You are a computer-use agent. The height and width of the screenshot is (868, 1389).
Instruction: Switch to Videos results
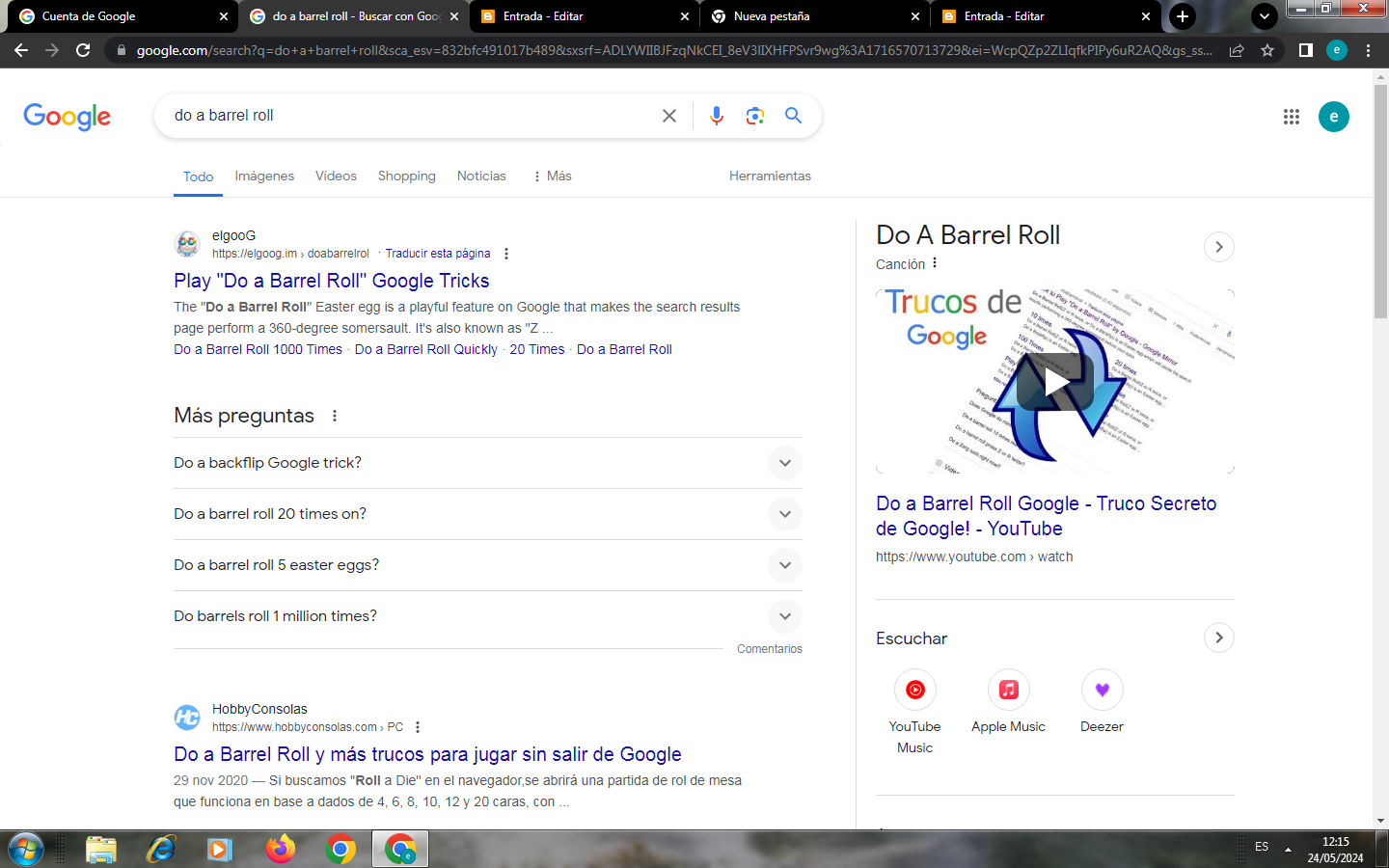point(336,176)
